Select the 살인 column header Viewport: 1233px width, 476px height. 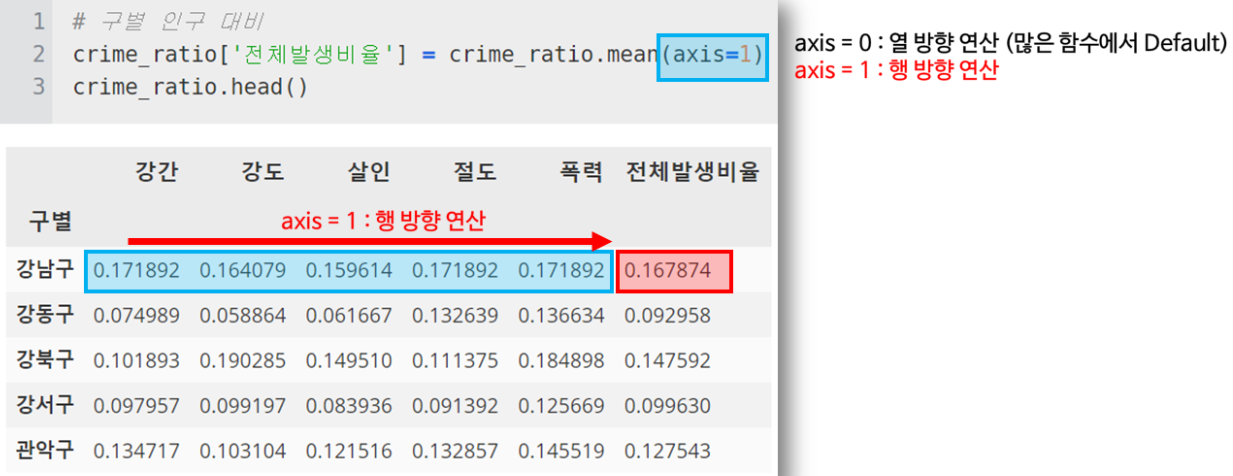[x=369, y=172]
